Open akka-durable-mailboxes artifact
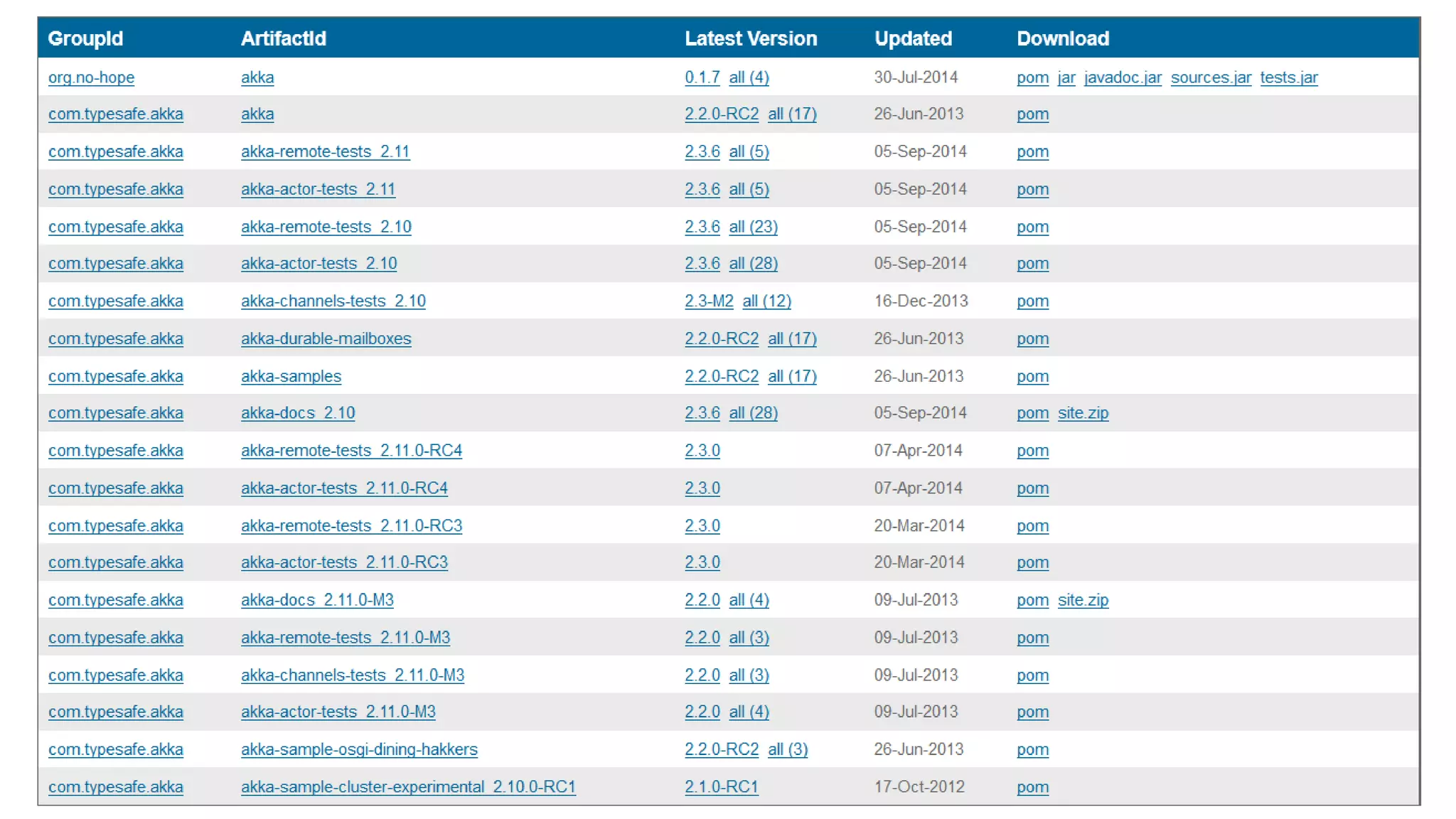1456x819 pixels. (326, 338)
